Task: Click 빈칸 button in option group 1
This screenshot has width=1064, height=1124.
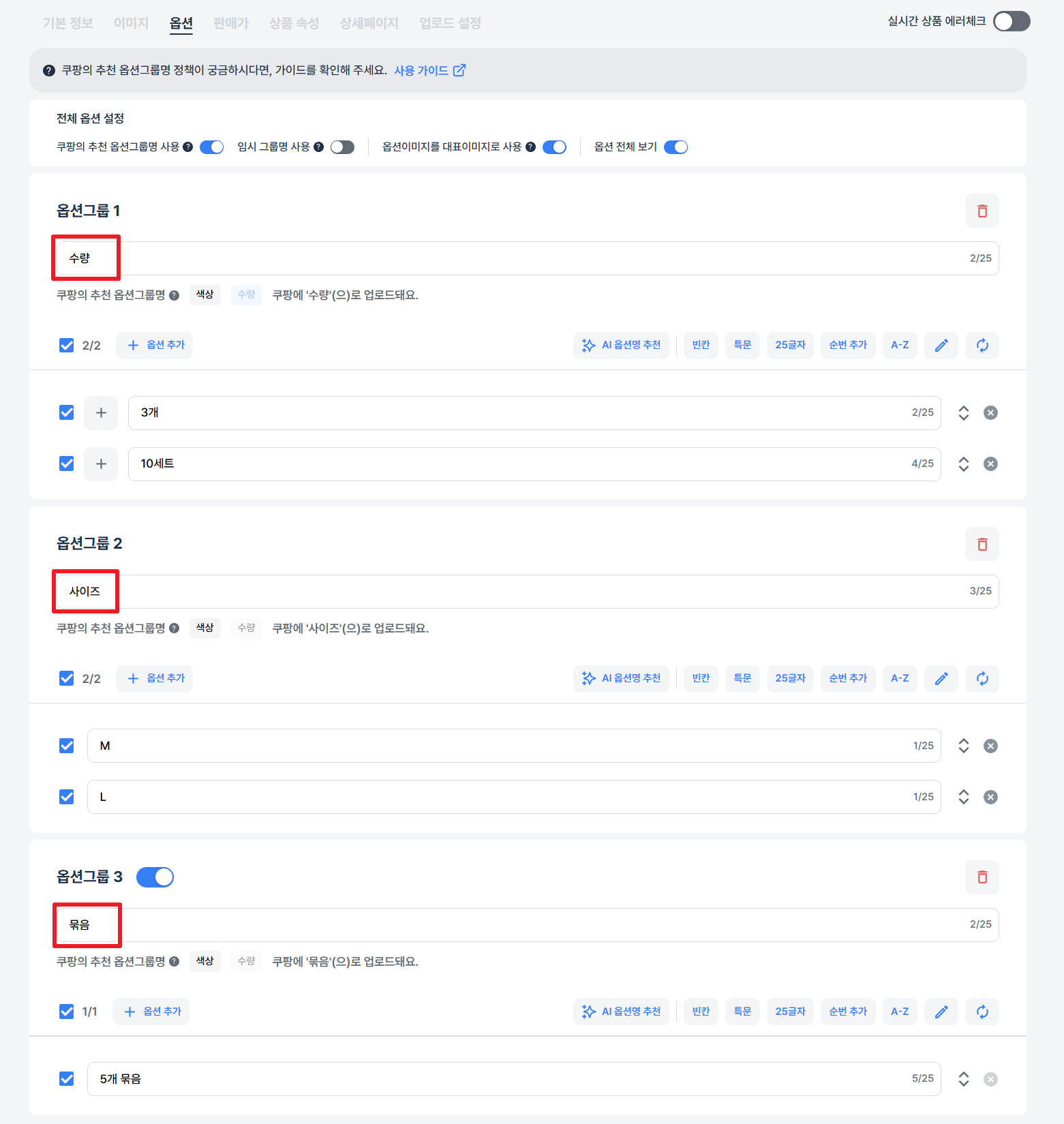Action: (x=701, y=345)
